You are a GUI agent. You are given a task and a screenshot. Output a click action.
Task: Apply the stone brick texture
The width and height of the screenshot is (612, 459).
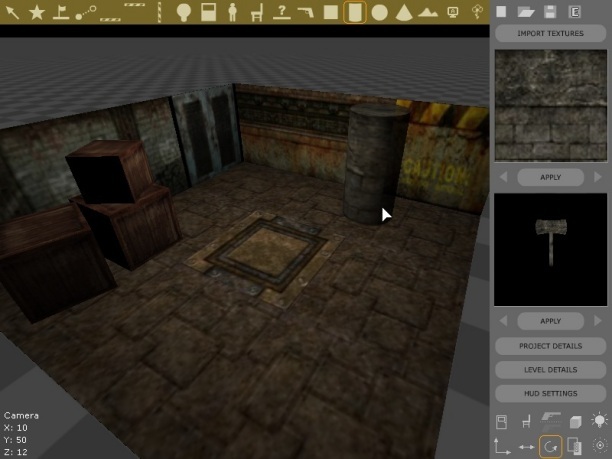coord(550,177)
